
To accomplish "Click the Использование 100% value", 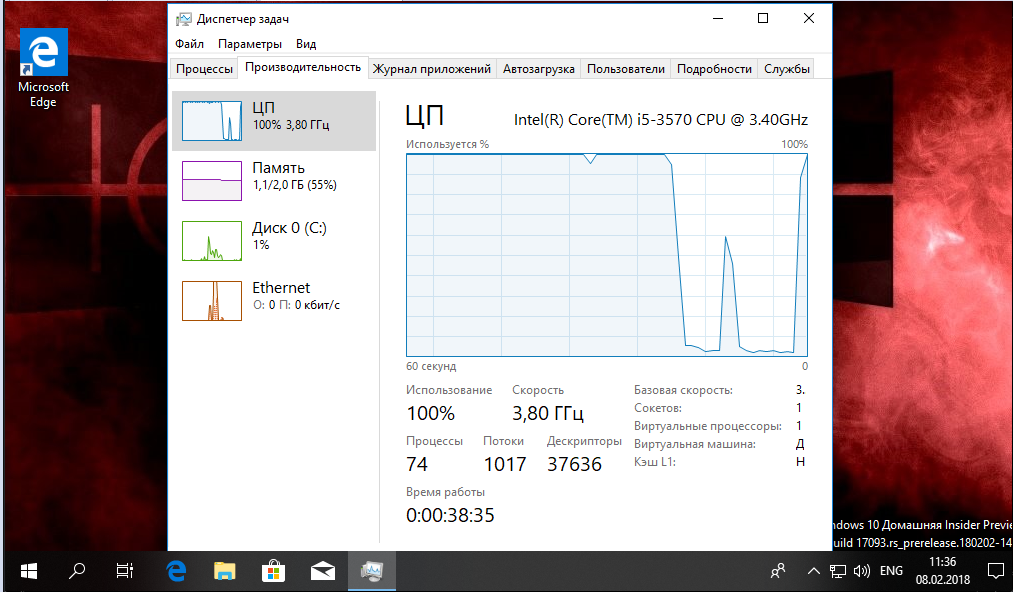I will click(430, 413).
